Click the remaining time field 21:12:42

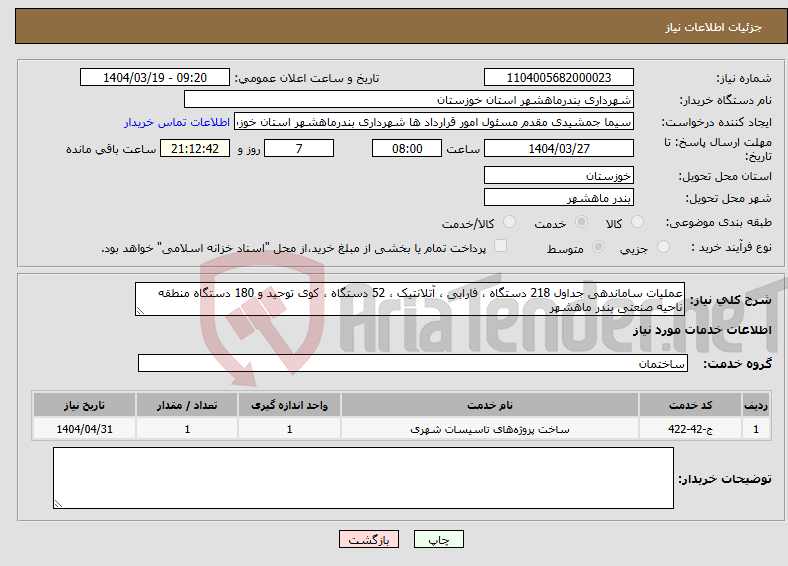[x=195, y=148]
